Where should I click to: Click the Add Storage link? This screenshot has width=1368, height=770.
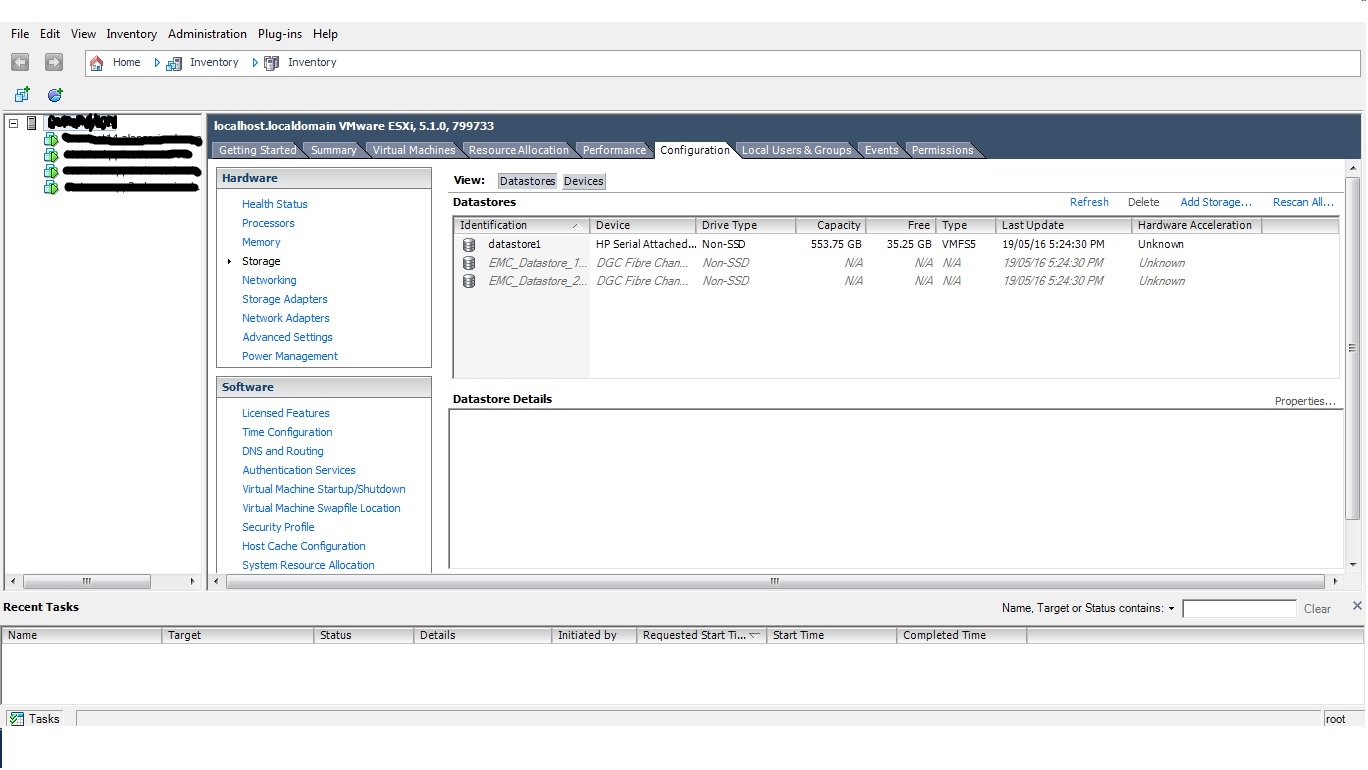point(1215,202)
